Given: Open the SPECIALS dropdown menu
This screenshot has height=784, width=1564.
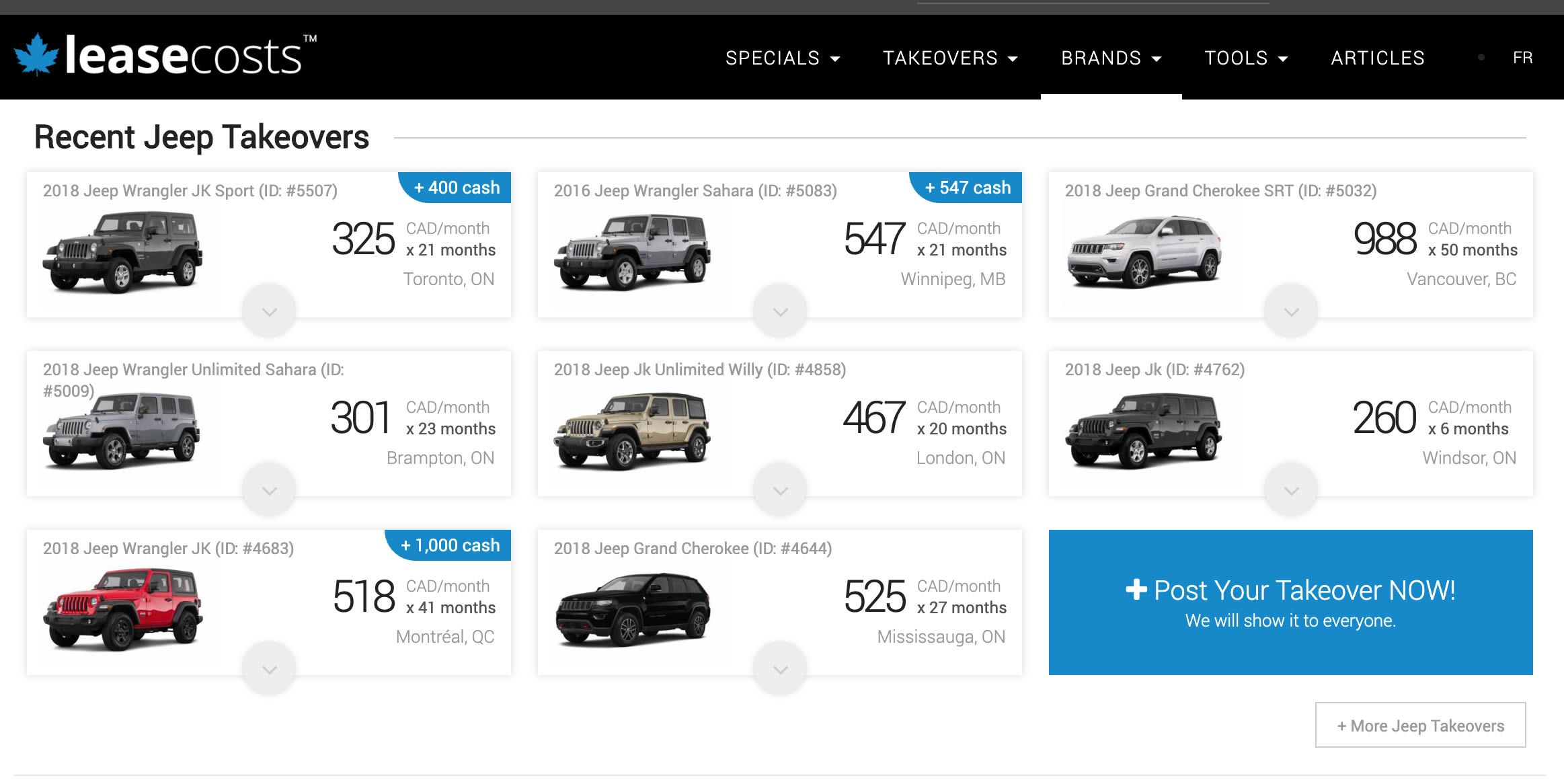Looking at the screenshot, I should pos(783,58).
